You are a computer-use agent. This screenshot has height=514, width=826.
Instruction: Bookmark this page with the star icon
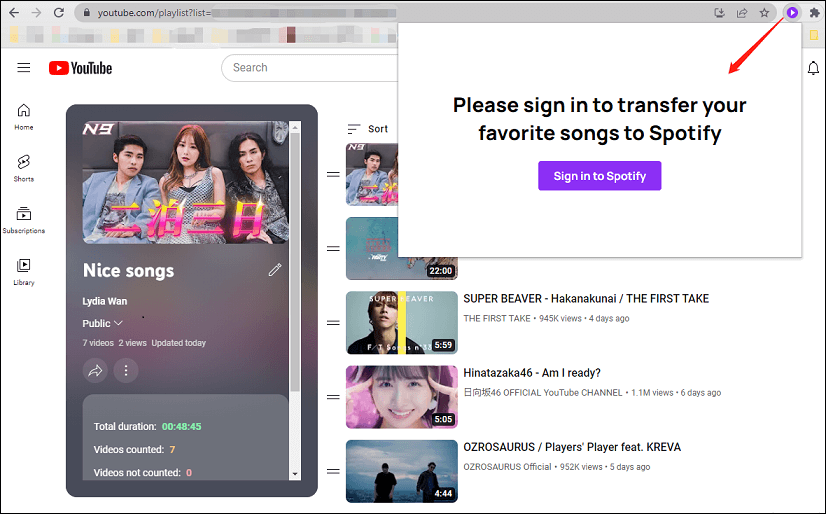(x=764, y=13)
